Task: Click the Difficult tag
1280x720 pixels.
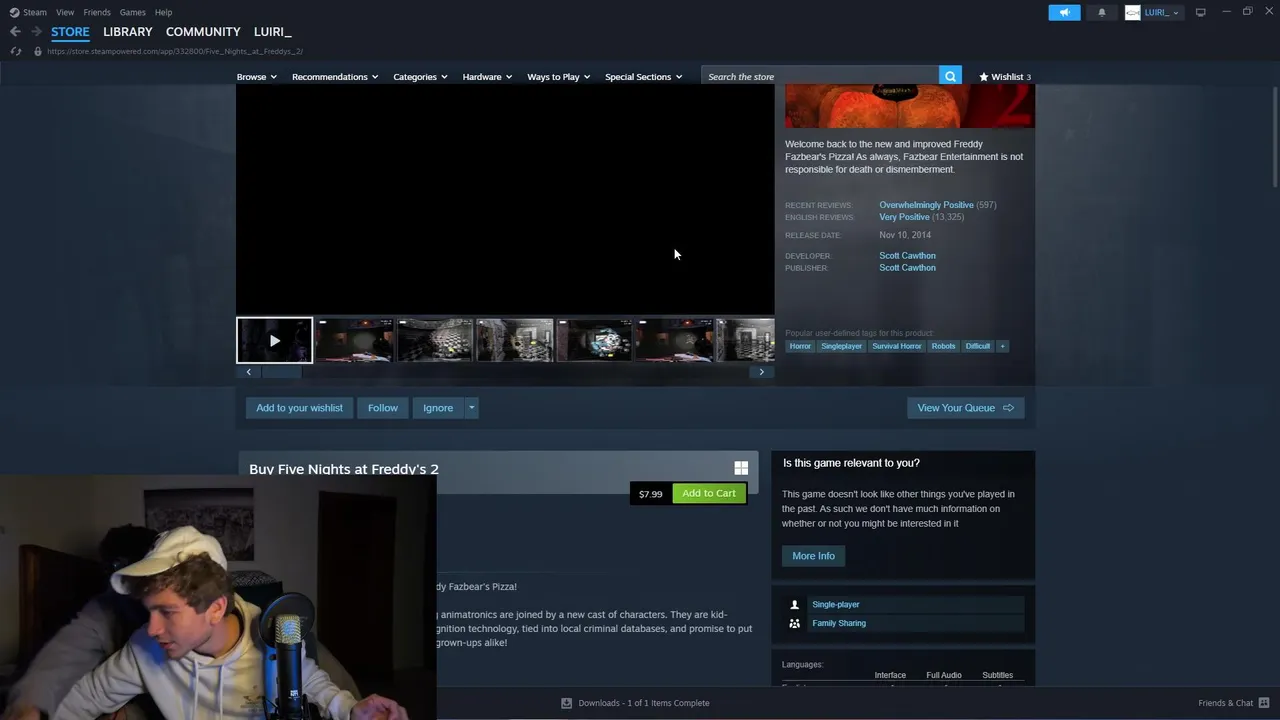Action: point(977,346)
